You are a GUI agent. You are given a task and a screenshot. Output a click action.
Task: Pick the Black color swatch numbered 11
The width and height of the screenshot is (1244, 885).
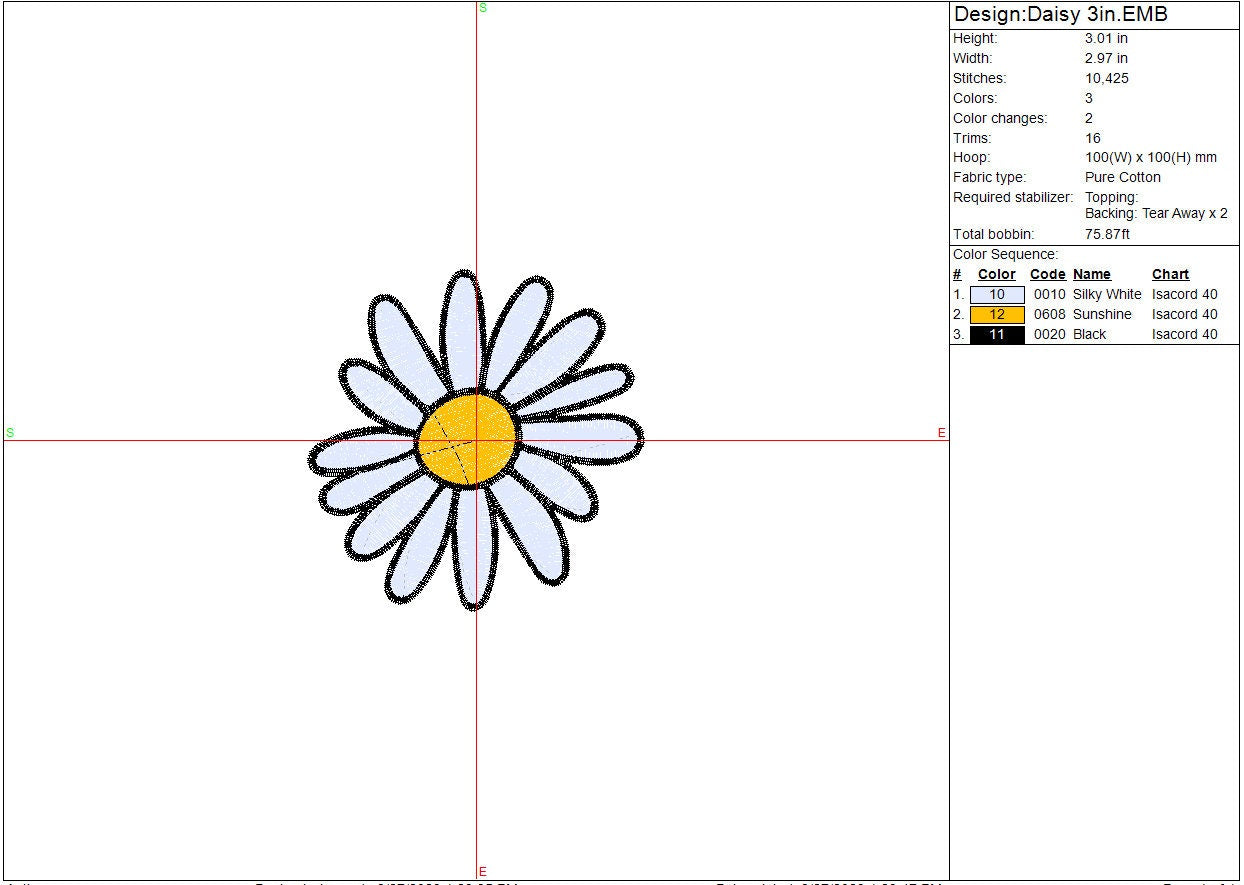(x=997, y=335)
